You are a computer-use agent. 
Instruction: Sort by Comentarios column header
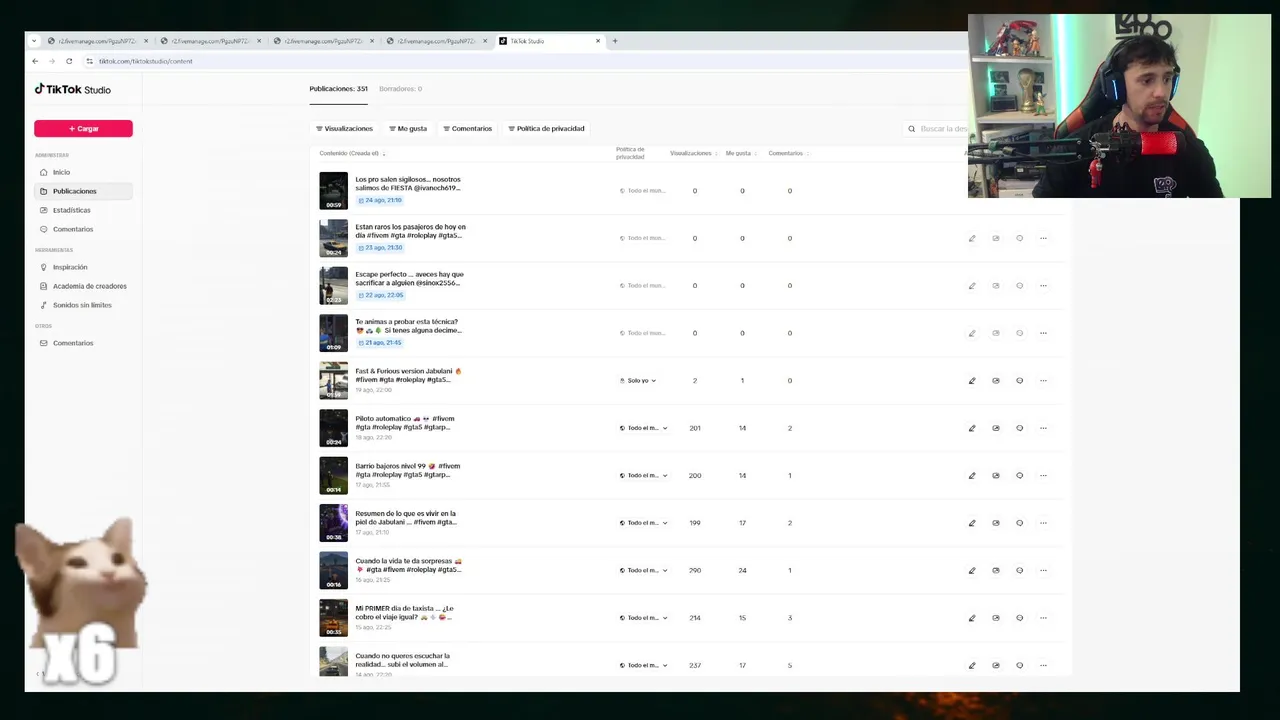[788, 153]
